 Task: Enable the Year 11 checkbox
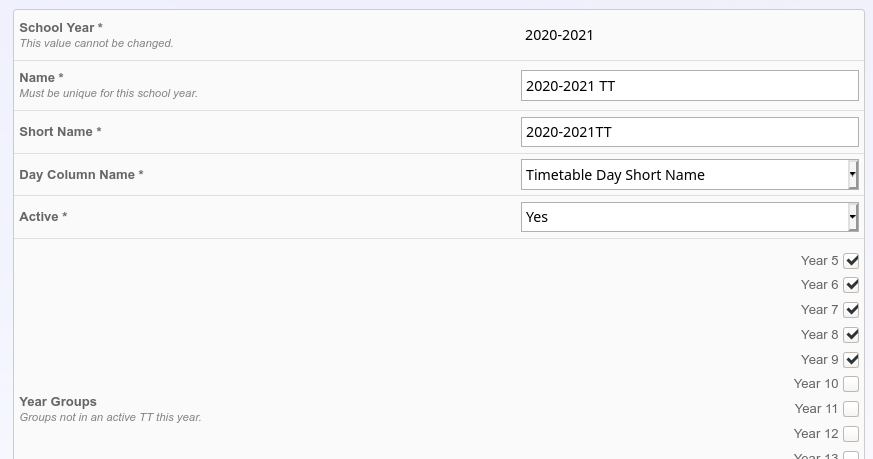[851, 409]
